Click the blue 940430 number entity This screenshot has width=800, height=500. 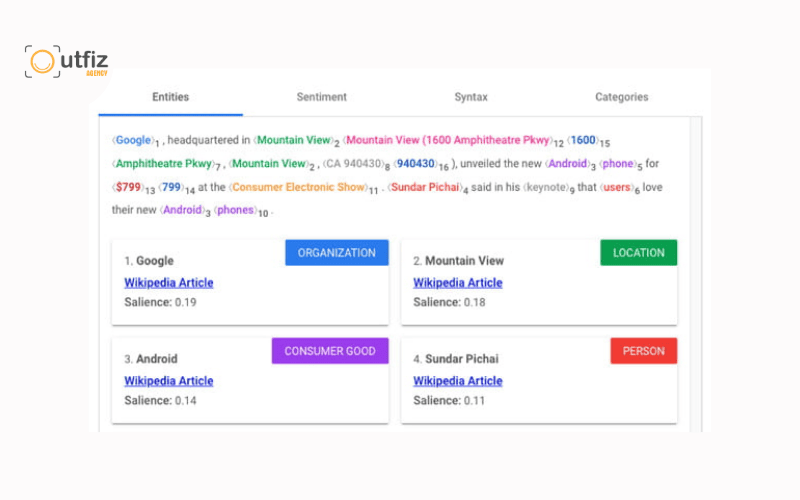(416, 164)
